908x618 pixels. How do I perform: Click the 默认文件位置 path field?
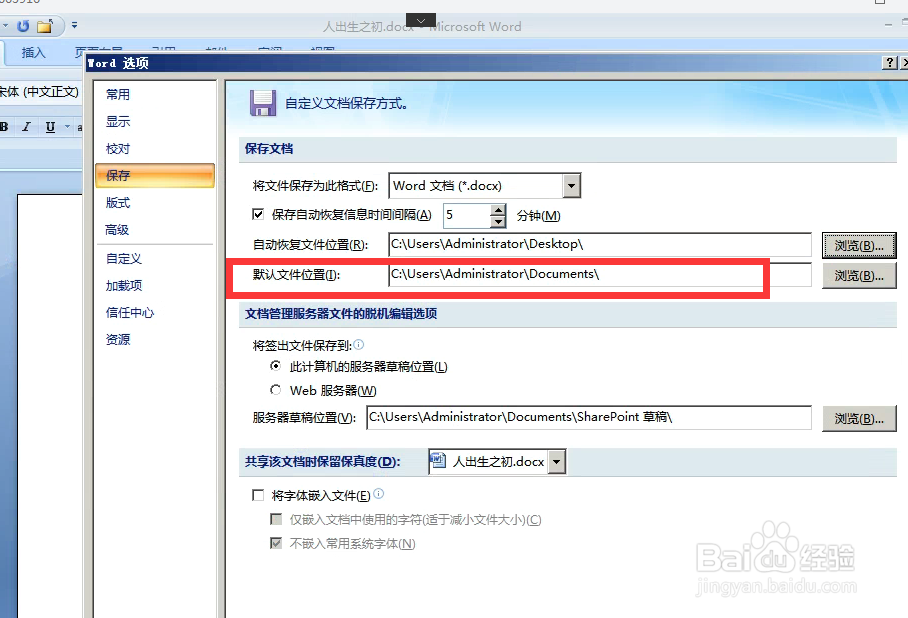click(599, 275)
